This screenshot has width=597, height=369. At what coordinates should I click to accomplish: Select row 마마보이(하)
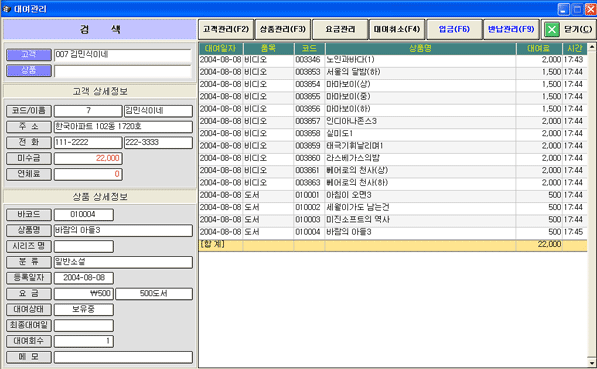coord(392,109)
